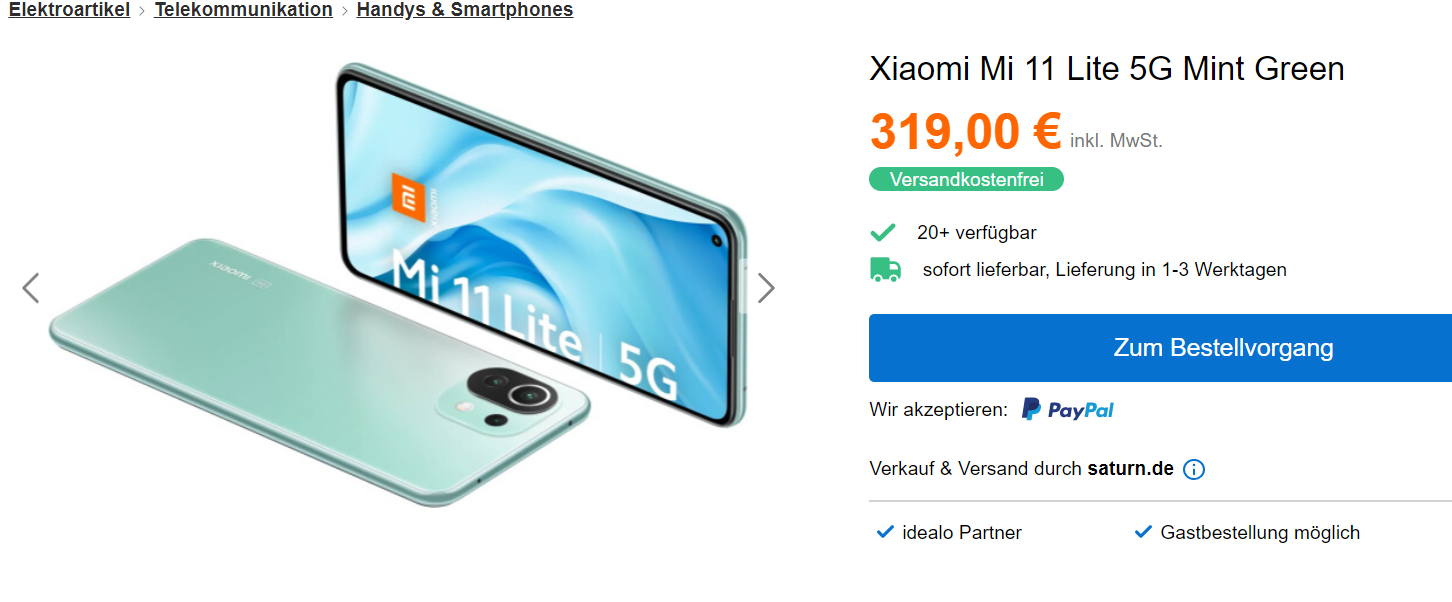This screenshot has width=1452, height=602.
Task: Click the Xiaomi Mi 11 Lite product image
Action: (398, 285)
